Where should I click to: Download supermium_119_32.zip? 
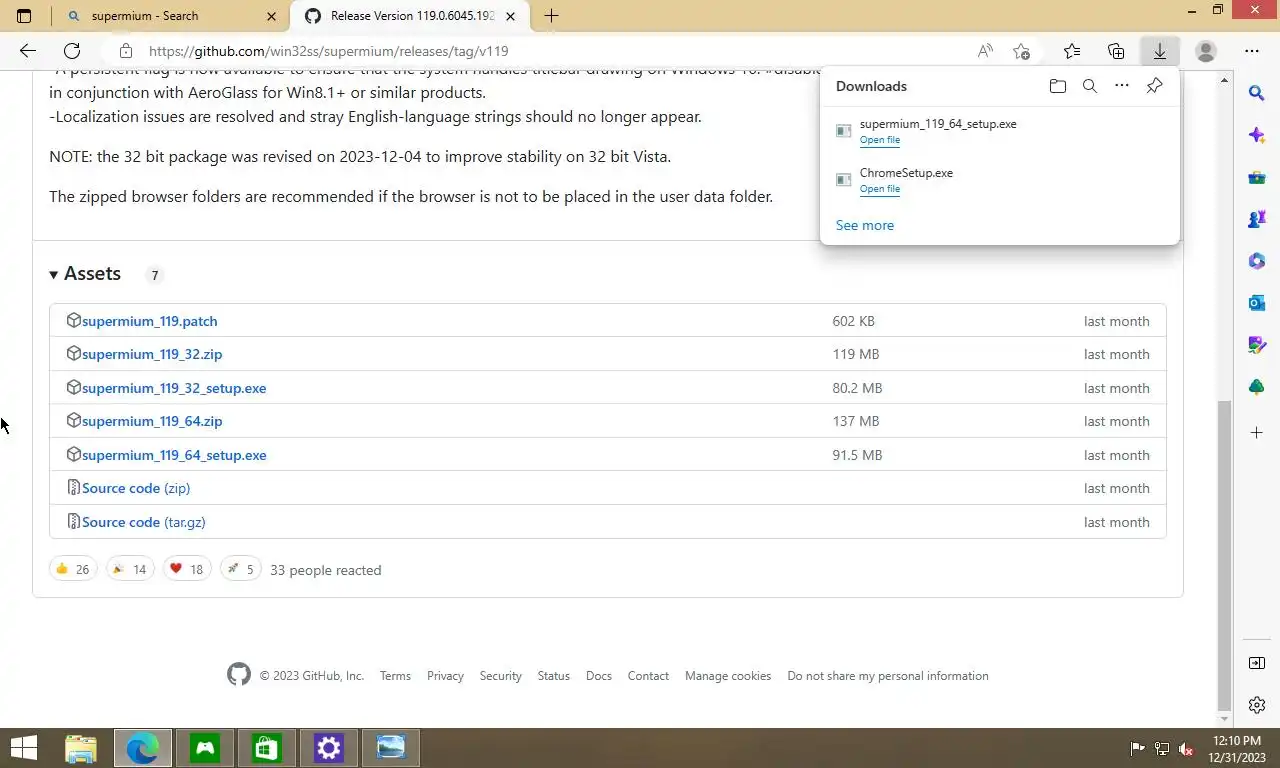click(152, 354)
